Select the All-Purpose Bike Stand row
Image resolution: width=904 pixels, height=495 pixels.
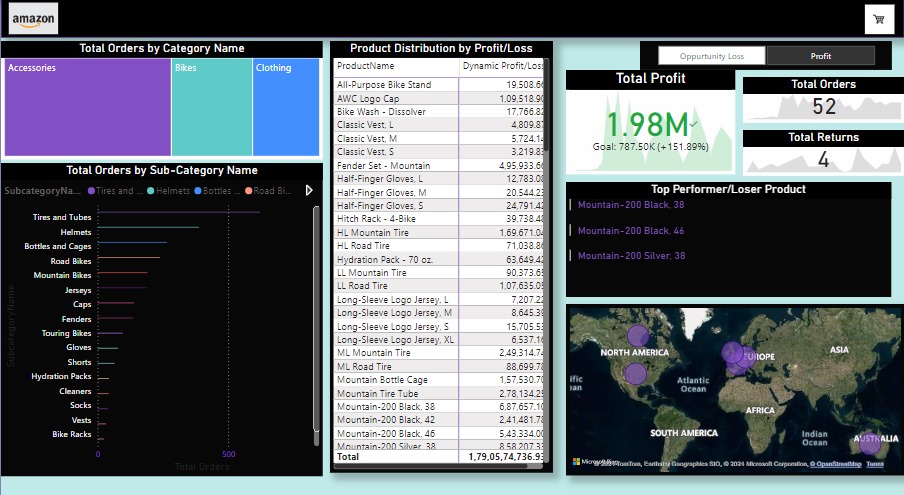[x=439, y=85]
